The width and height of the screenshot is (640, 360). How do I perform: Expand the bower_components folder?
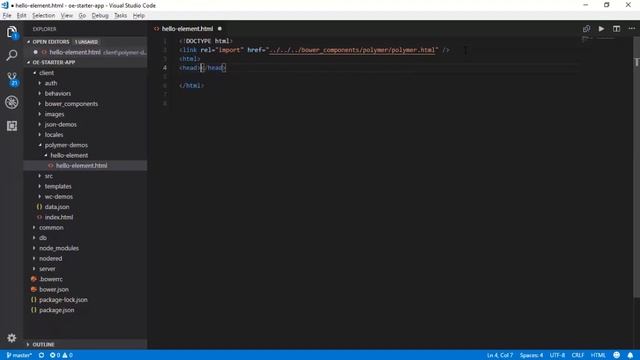click(40, 104)
